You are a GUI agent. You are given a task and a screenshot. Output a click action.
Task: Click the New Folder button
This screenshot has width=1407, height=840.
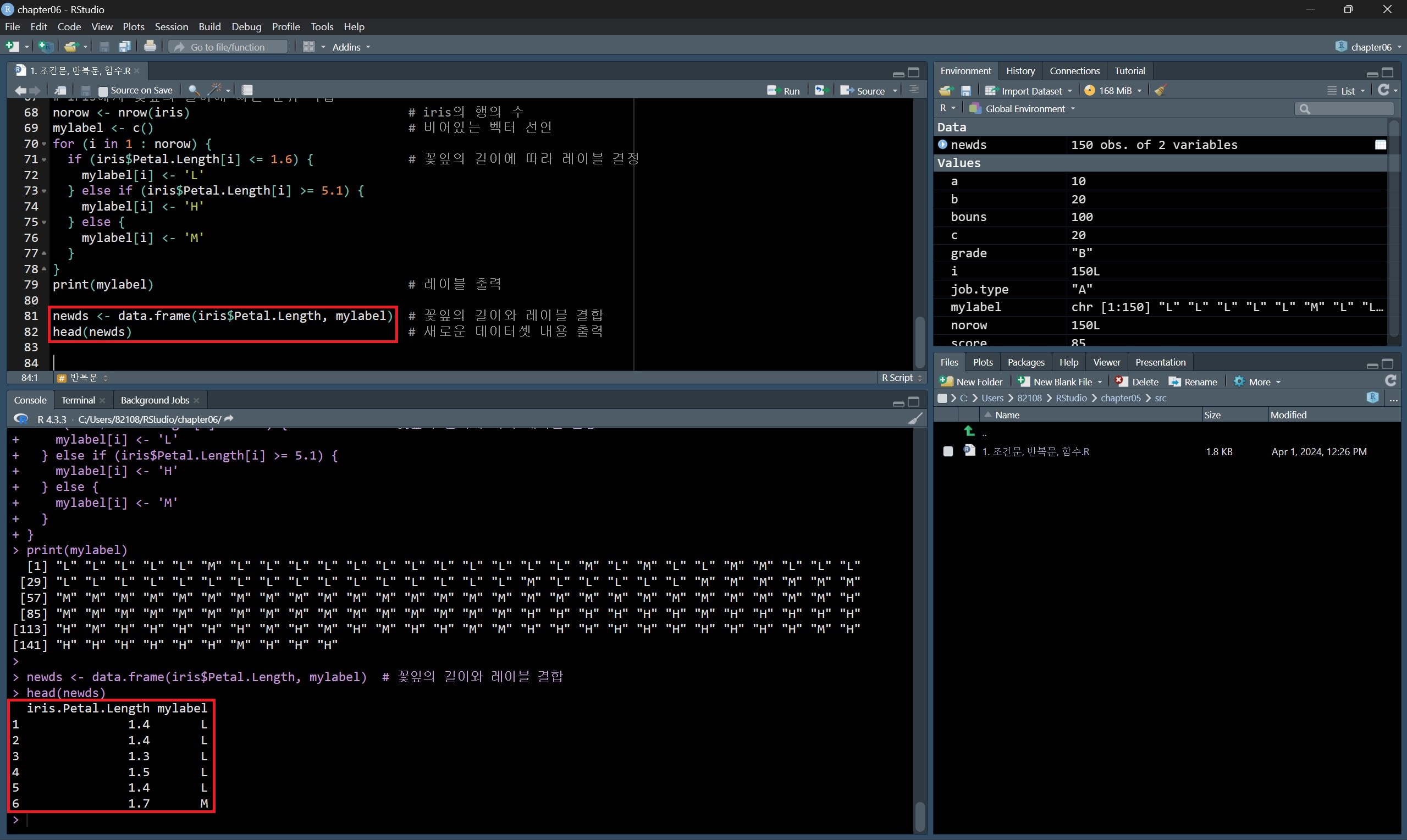point(972,382)
